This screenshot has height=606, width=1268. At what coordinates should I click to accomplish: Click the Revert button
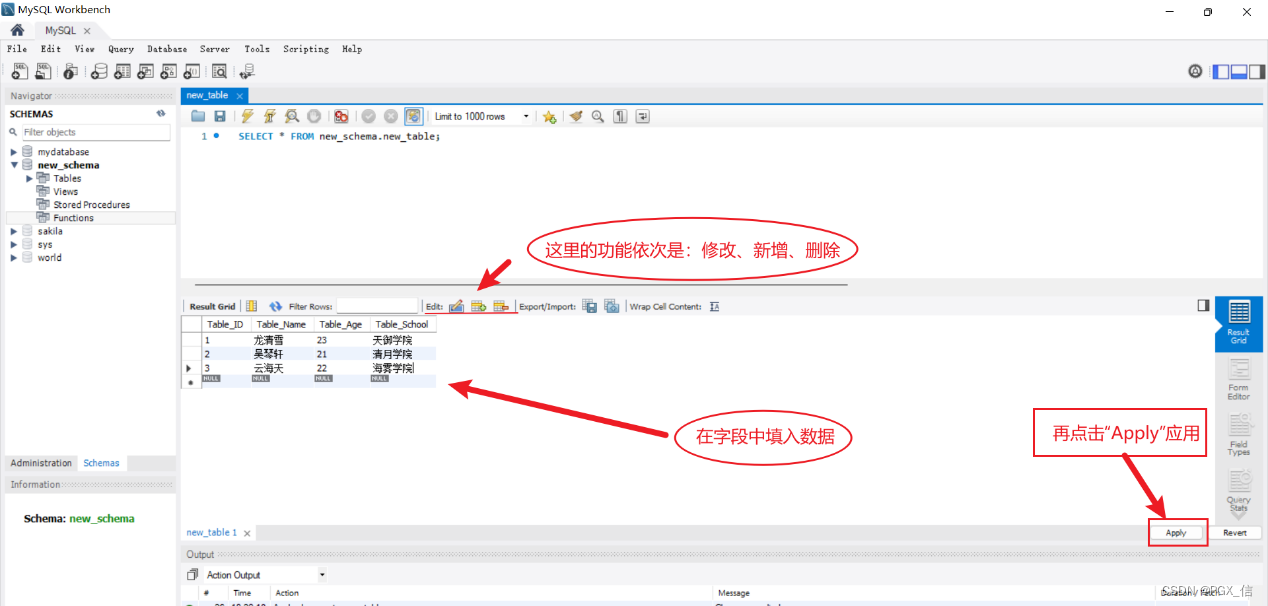pyautogui.click(x=1235, y=533)
